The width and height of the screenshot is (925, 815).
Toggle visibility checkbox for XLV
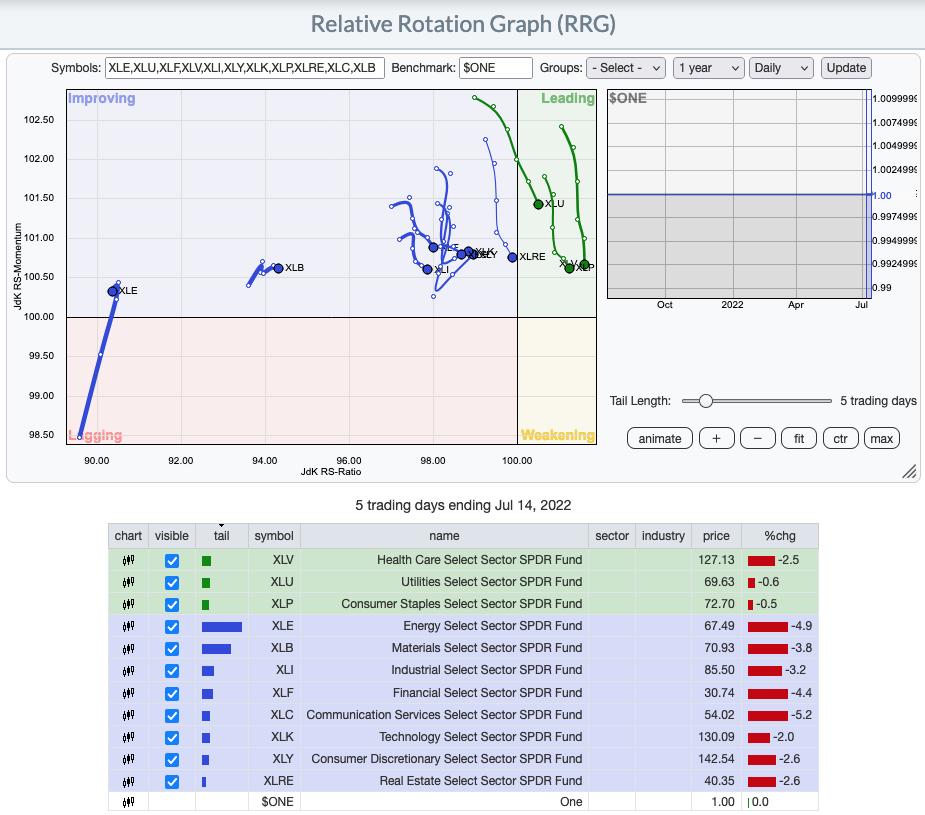coord(172,561)
